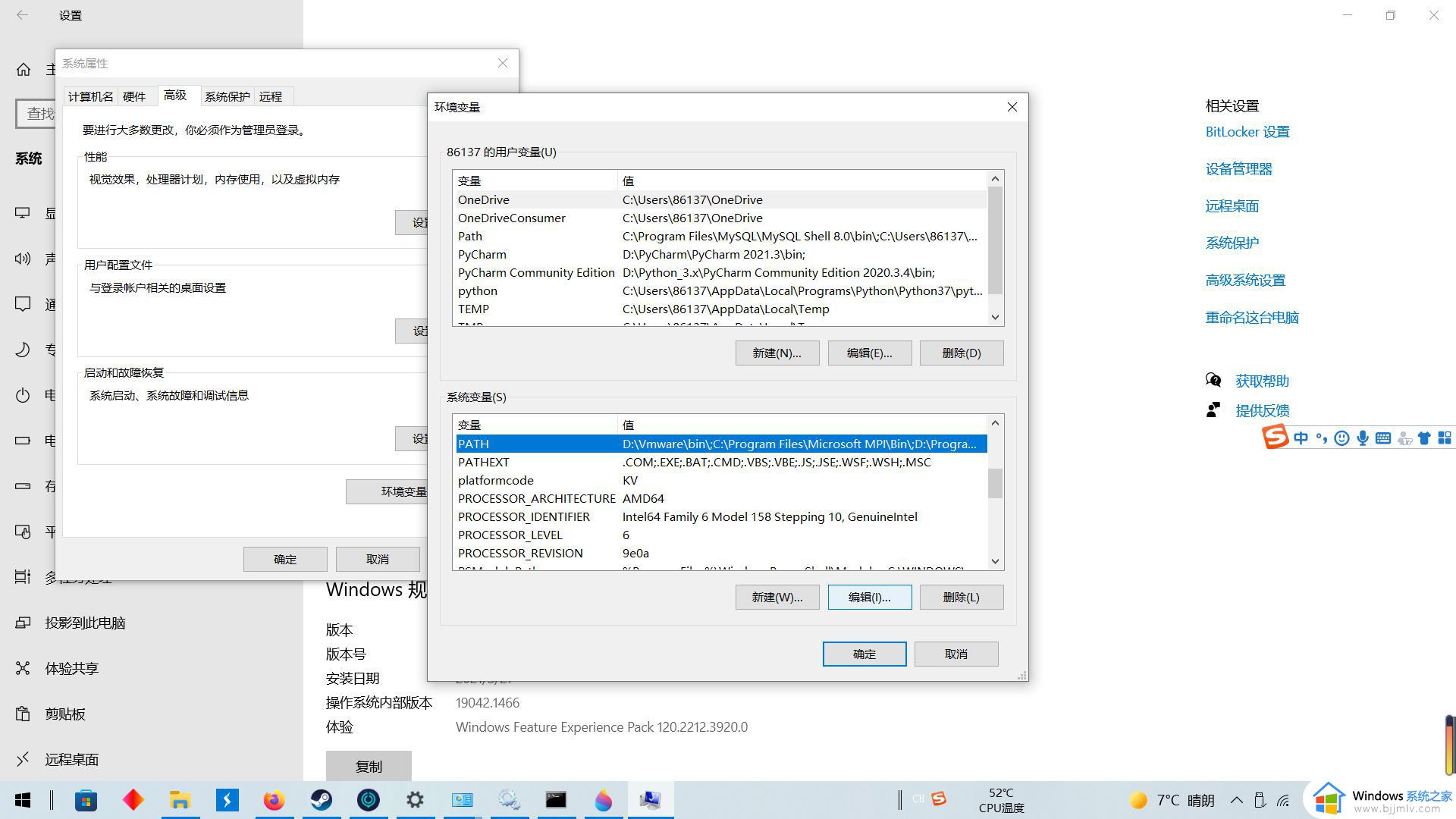Select the python user variable row
This screenshot has width=1456, height=819.
tap(721, 291)
